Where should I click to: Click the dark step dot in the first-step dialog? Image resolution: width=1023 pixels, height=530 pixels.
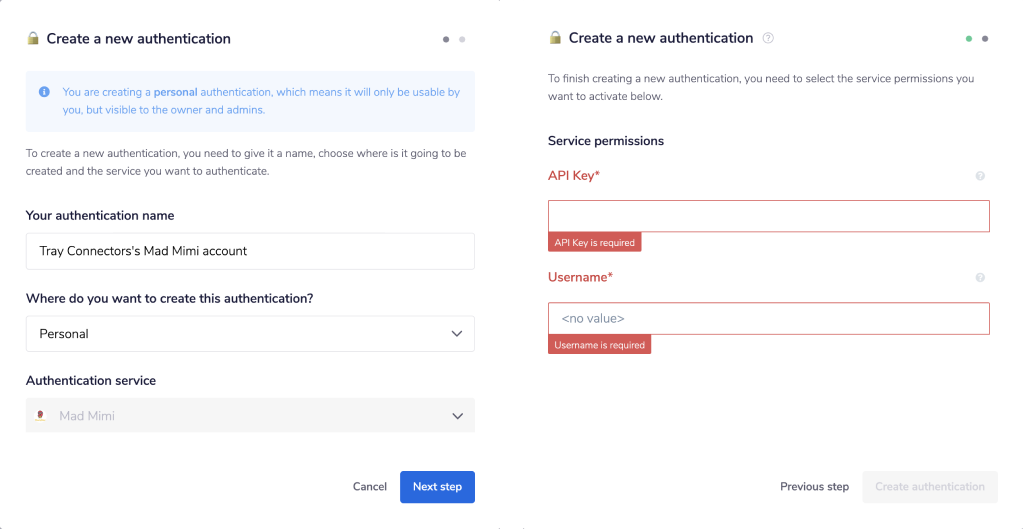tap(446, 39)
